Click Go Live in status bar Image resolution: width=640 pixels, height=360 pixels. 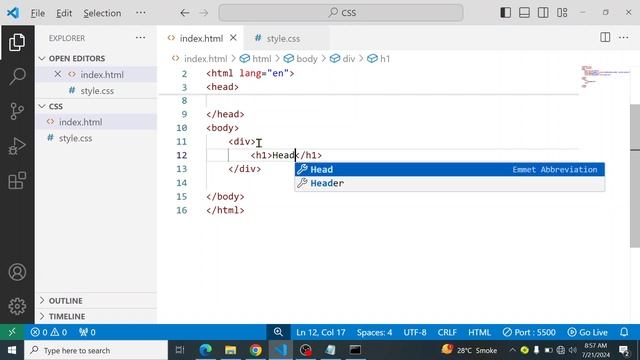587,332
